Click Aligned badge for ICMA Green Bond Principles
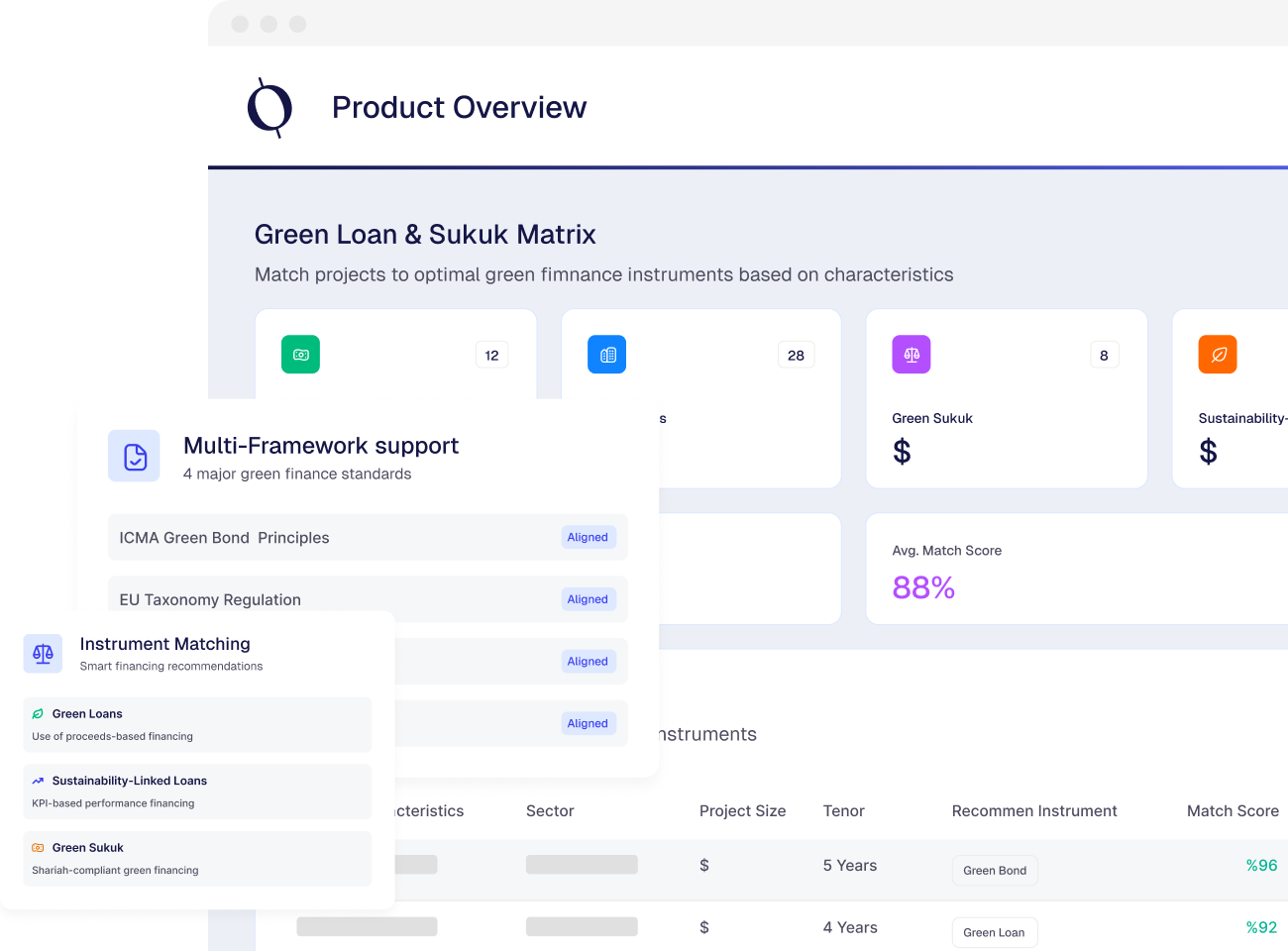Viewport: 1288px width, 951px height. (x=588, y=537)
